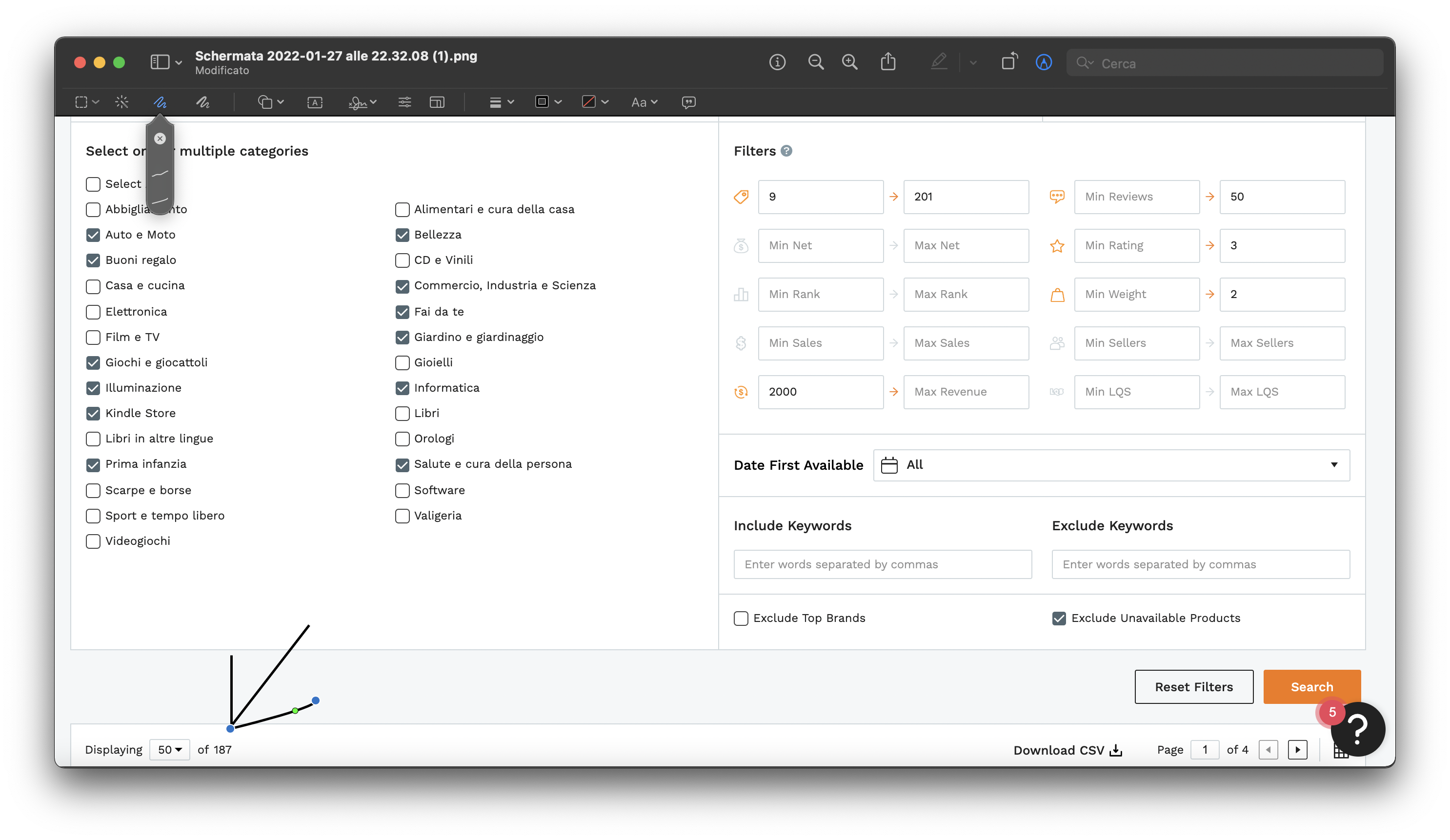The width and height of the screenshot is (1450, 840).
Task: Click the orange Search button
Action: 1311,687
